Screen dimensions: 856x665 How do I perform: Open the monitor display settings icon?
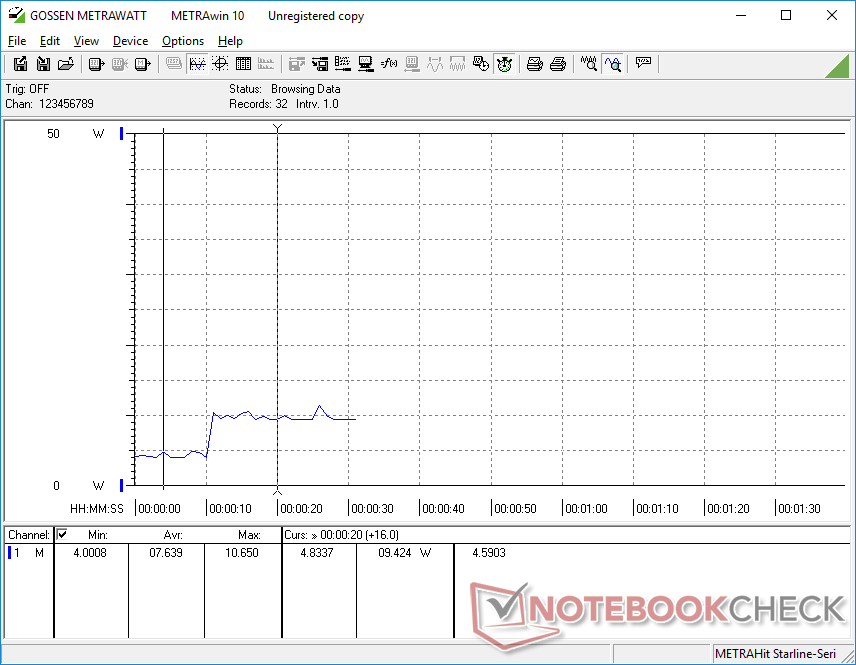point(366,64)
